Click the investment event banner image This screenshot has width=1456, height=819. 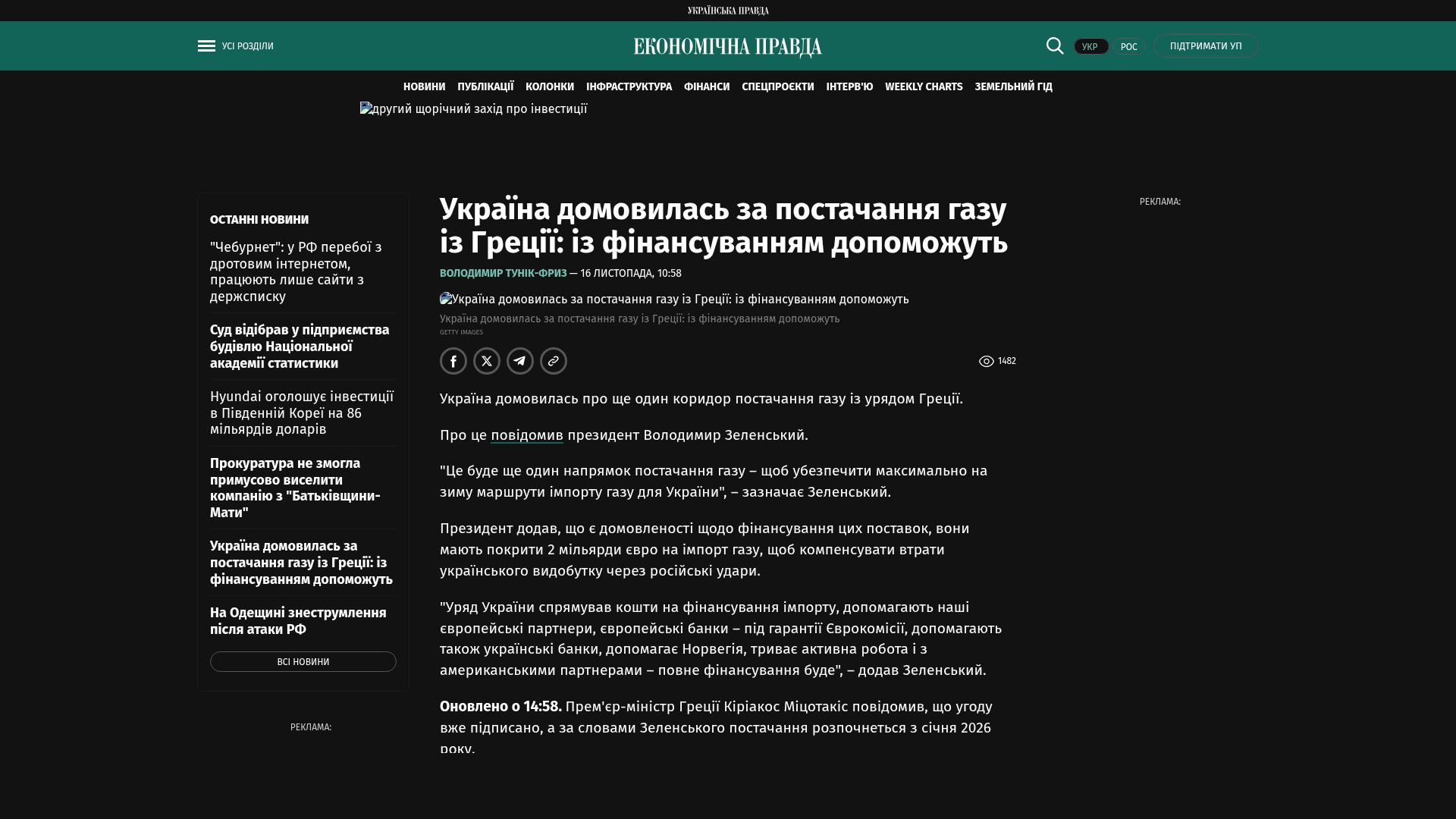[x=473, y=109]
